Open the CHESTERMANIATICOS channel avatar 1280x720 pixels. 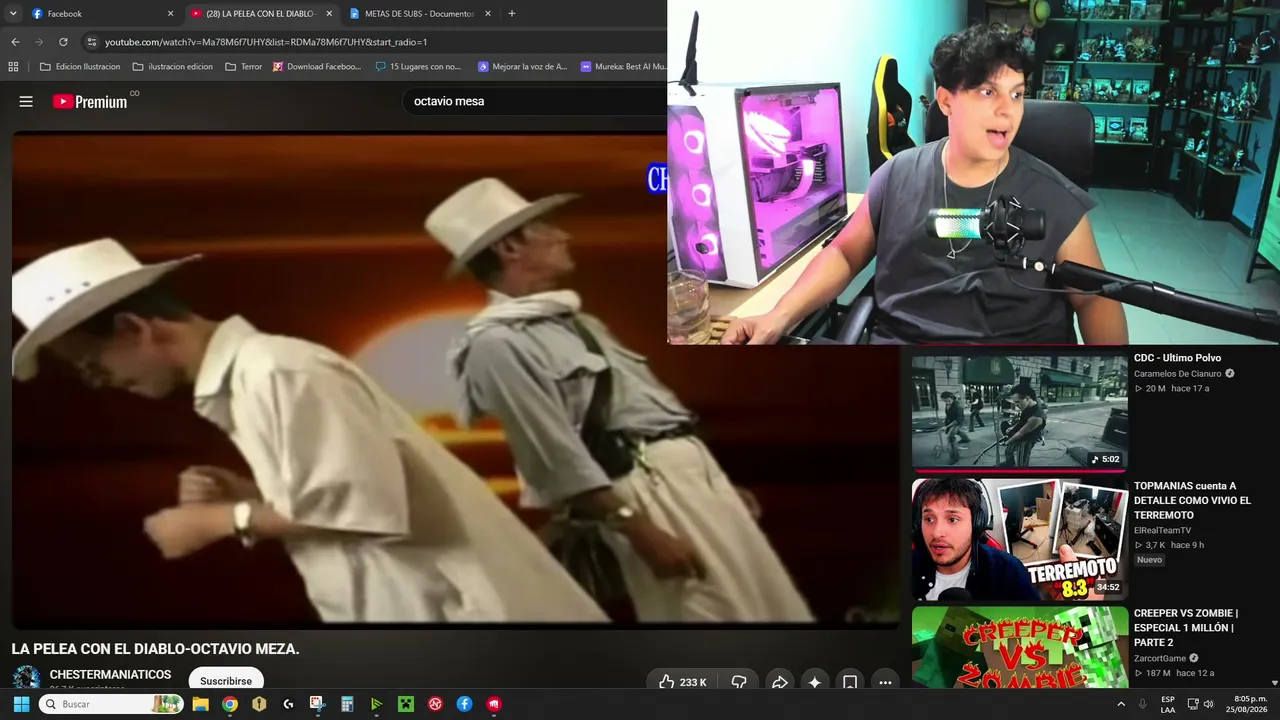(26, 678)
